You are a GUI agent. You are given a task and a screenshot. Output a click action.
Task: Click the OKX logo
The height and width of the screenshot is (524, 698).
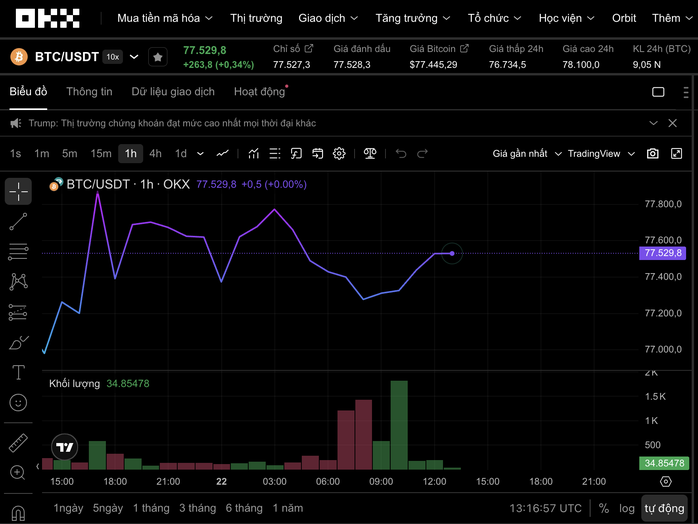point(48,18)
